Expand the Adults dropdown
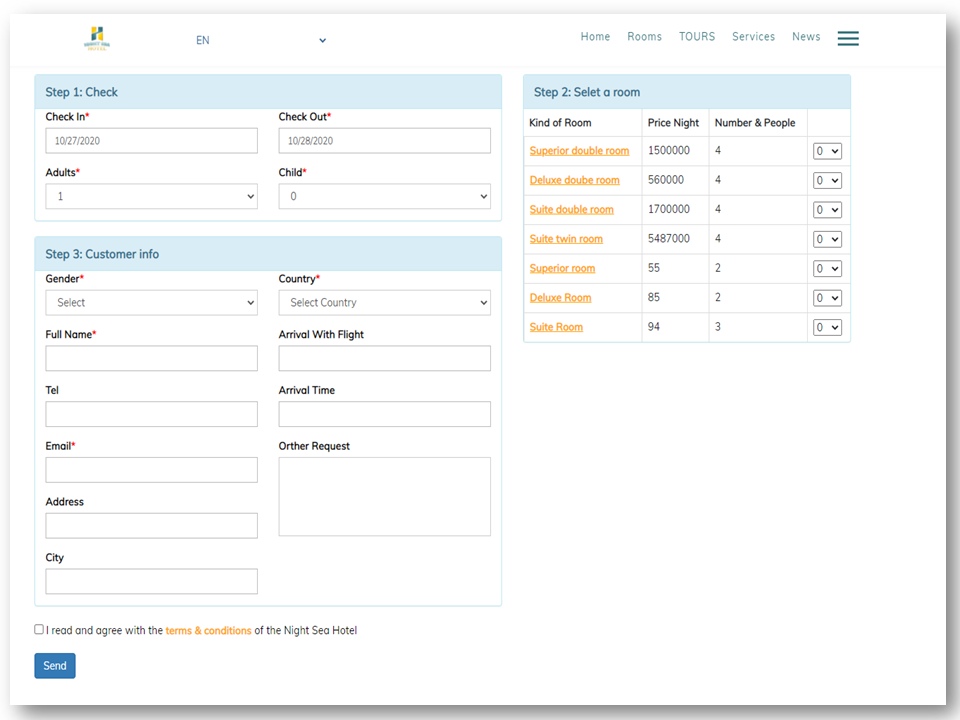Viewport: 960px width, 720px height. point(151,197)
